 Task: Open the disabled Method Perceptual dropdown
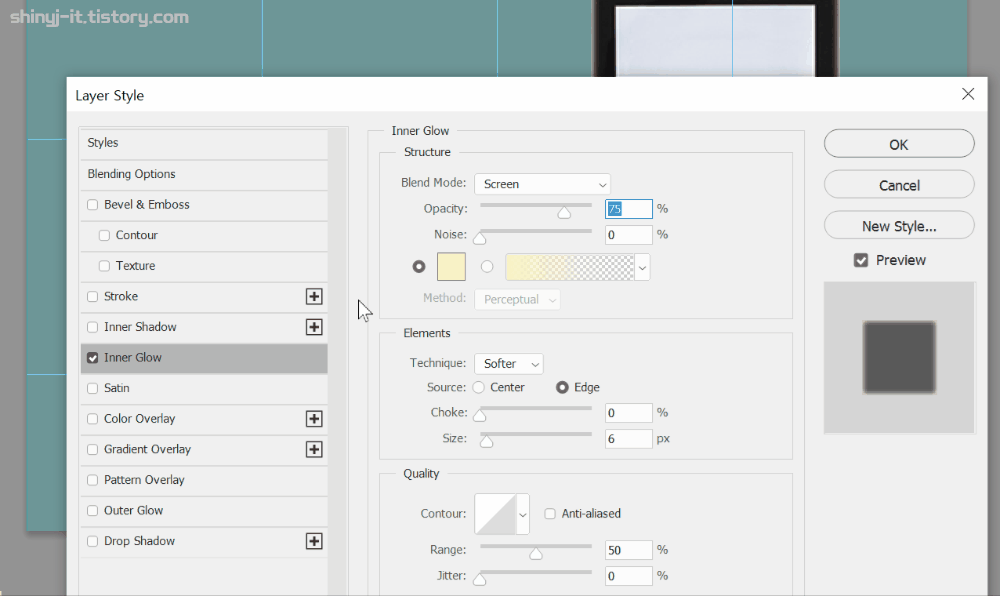coord(517,300)
